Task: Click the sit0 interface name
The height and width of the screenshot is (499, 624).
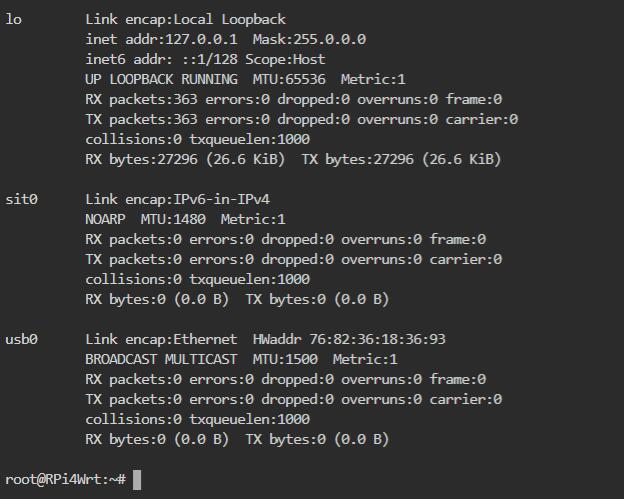Action: click(x=21, y=199)
